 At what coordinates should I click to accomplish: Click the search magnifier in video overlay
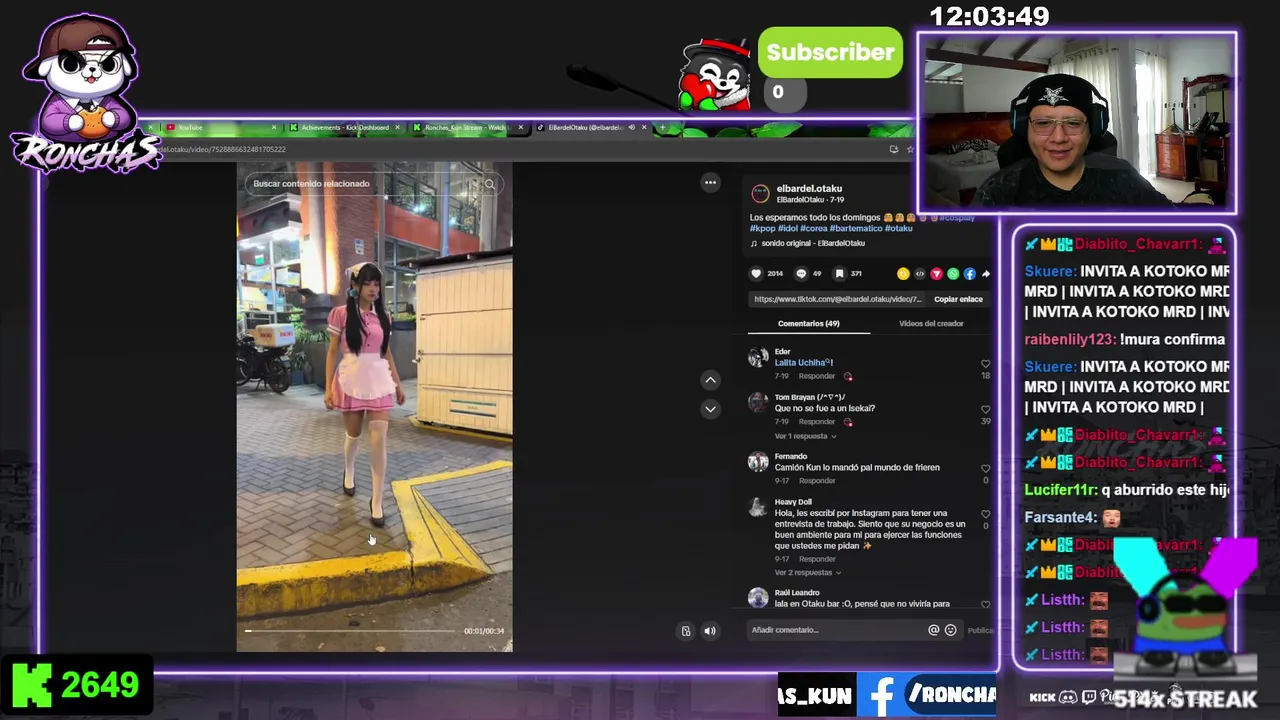point(490,184)
